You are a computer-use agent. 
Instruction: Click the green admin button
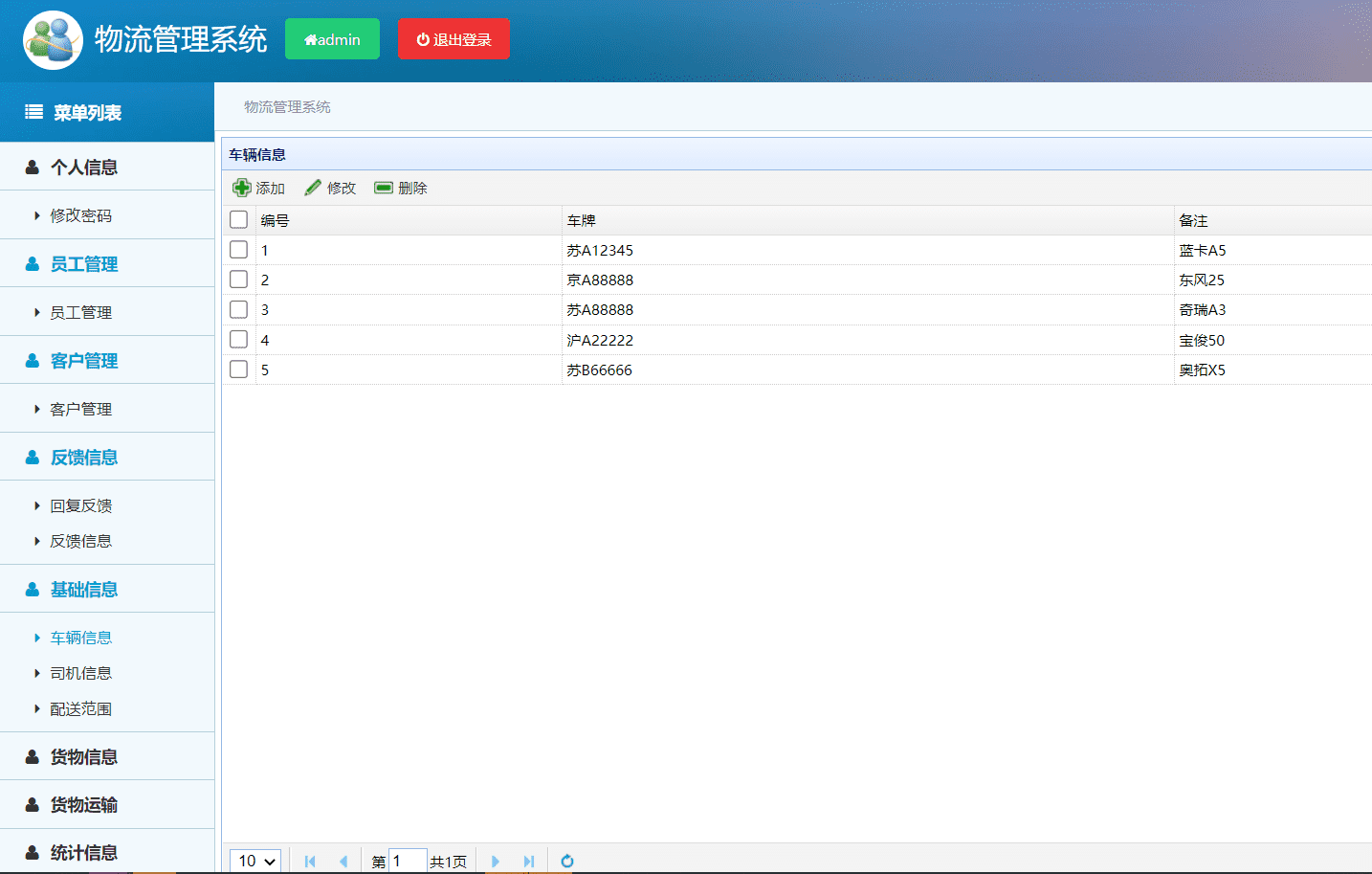332,39
